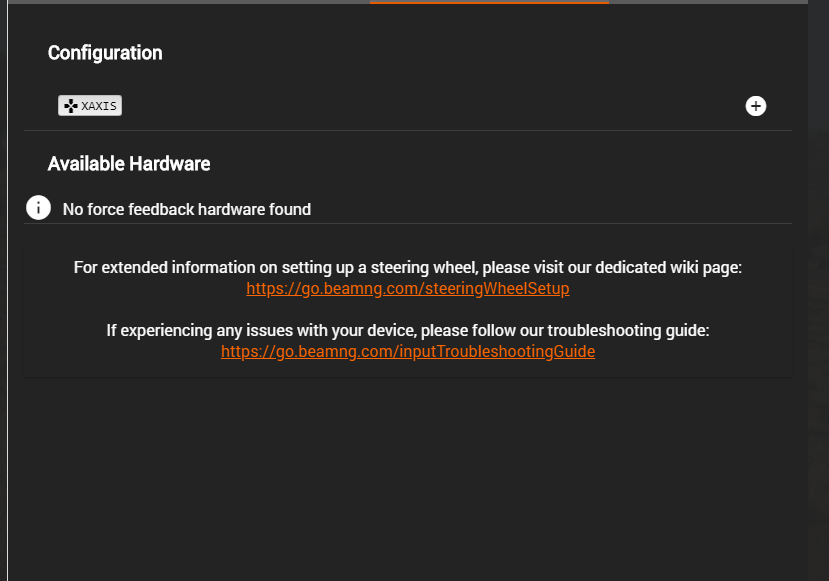
Task: Click the Configuration heading
Action: (105, 53)
